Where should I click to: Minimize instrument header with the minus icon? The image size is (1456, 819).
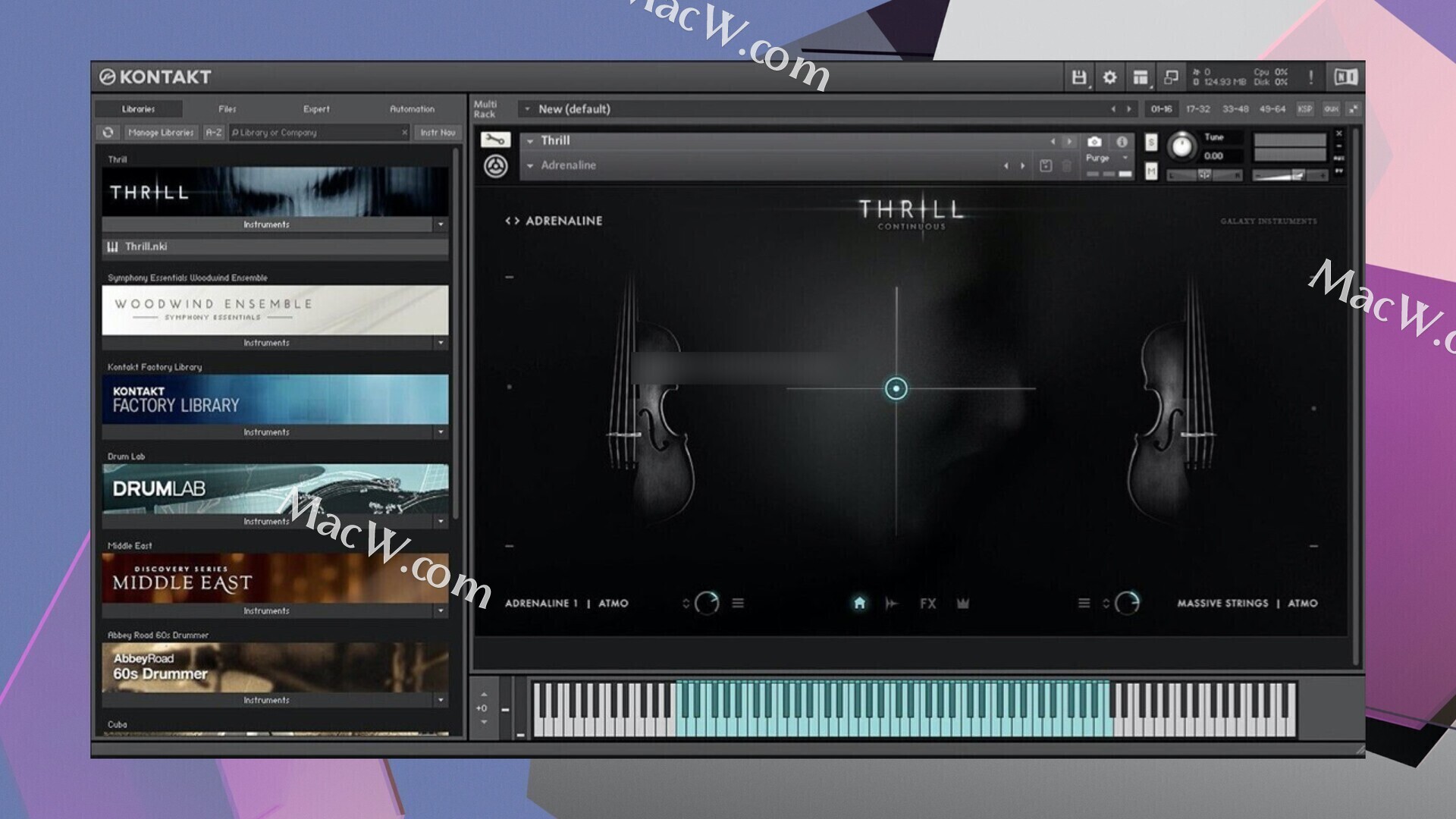click(x=1339, y=146)
